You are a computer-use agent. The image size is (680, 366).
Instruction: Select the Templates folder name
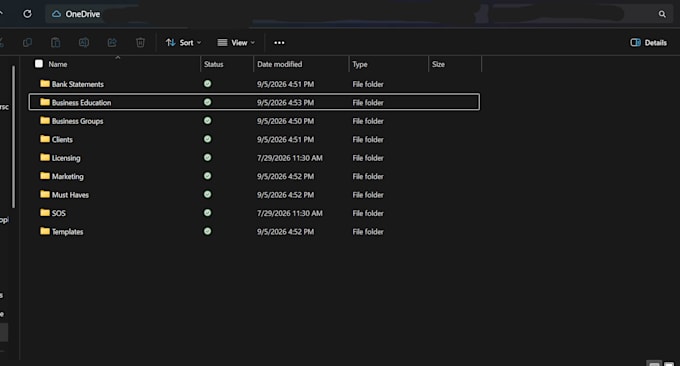click(x=67, y=232)
